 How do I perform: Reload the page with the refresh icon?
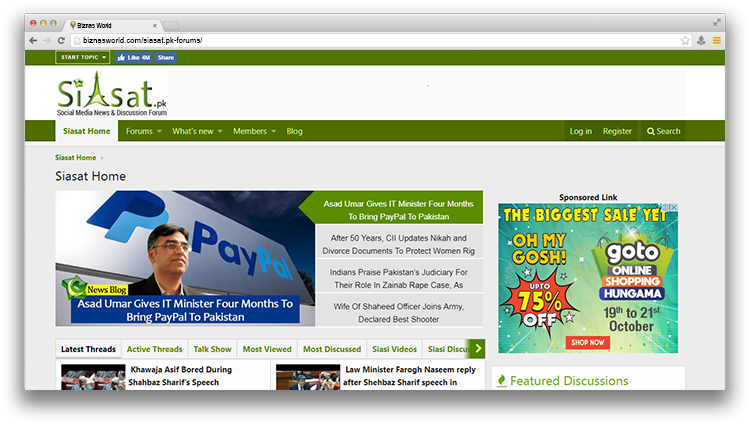pyautogui.click(x=61, y=40)
